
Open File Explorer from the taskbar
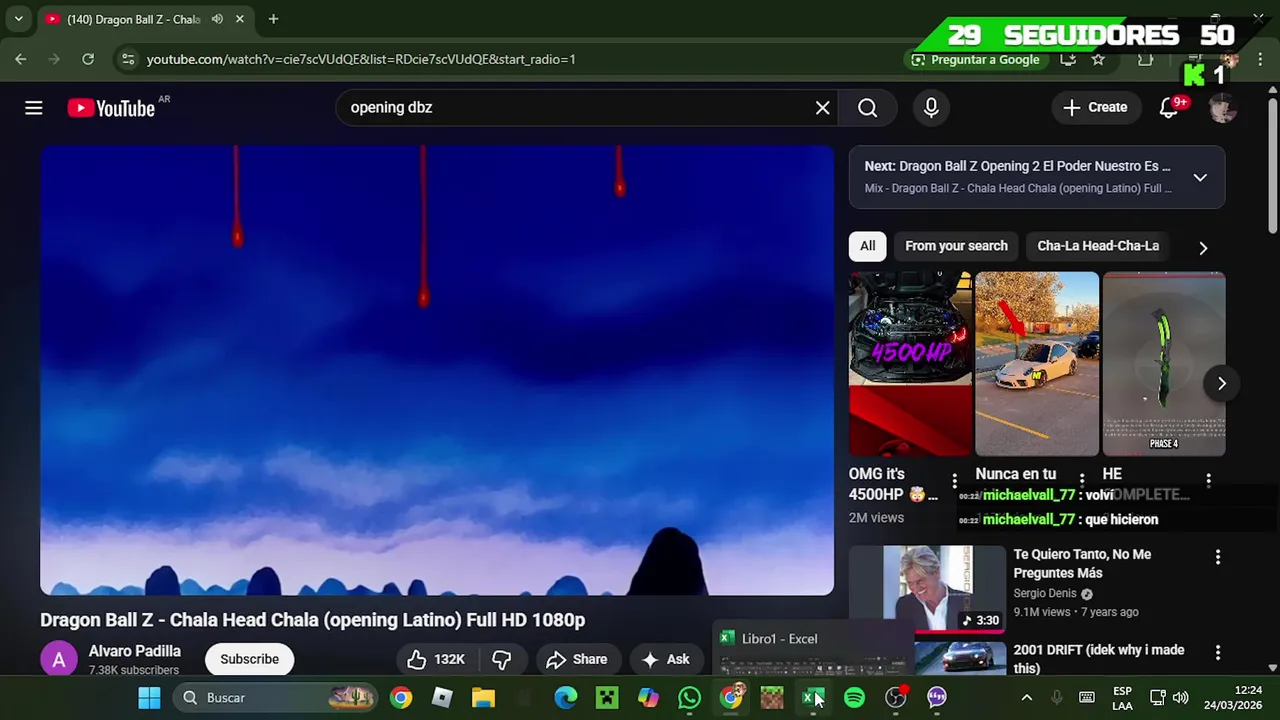pos(484,698)
